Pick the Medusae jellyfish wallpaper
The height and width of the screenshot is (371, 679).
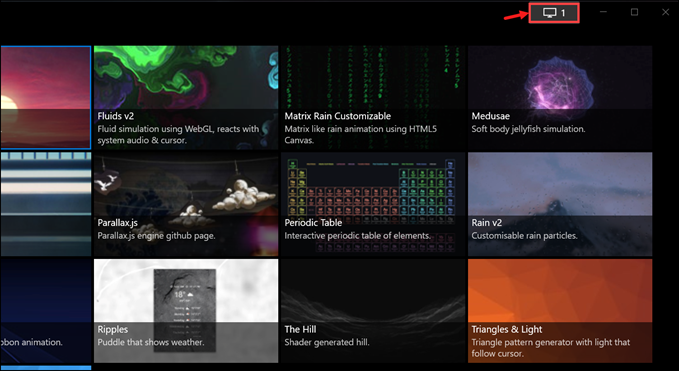coord(560,98)
